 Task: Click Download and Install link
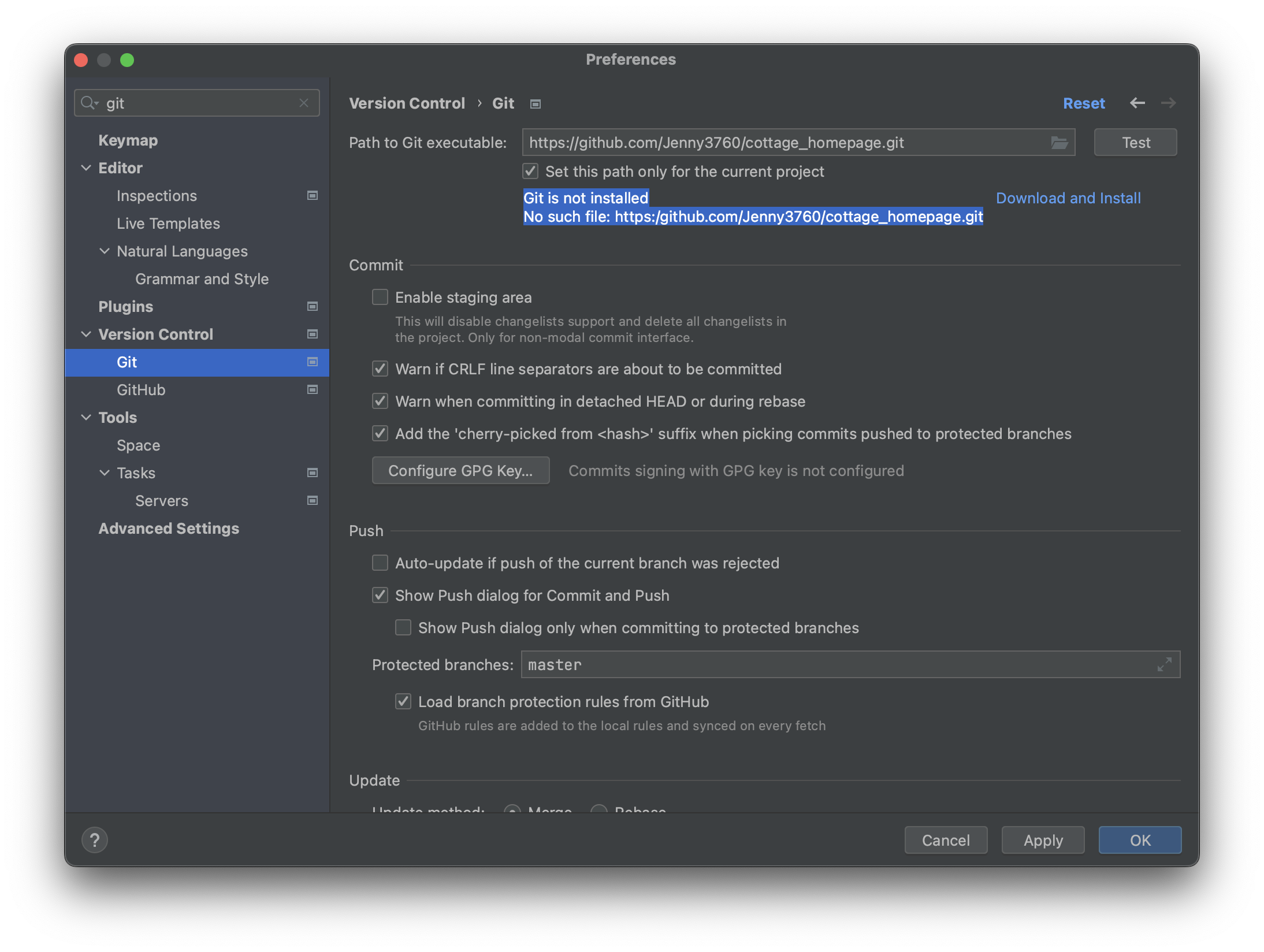(x=1068, y=198)
